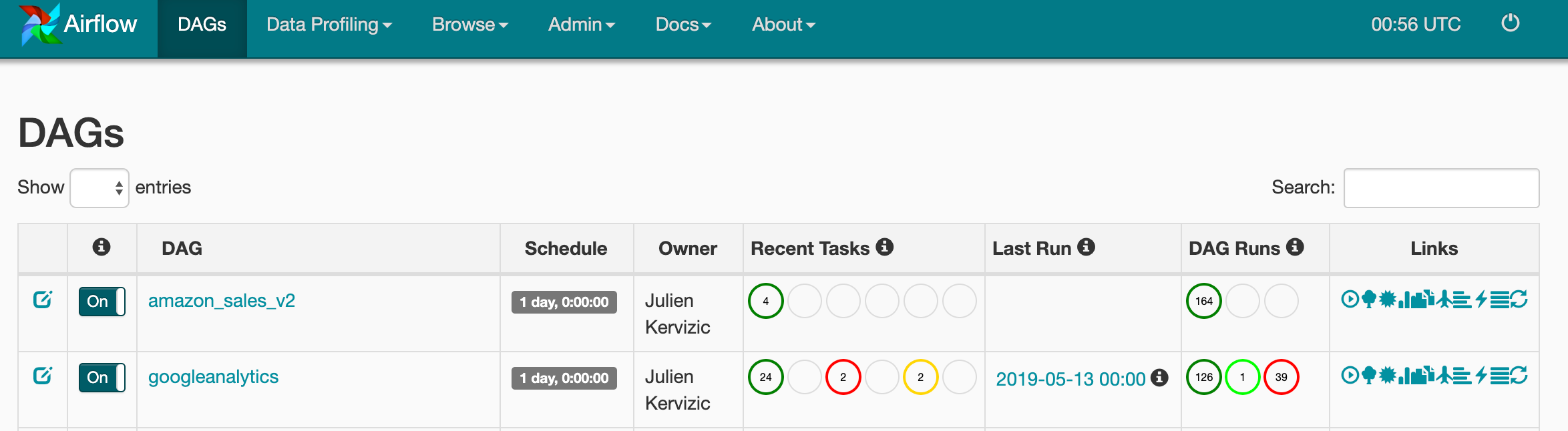Open the Admin dropdown menu

582,25
